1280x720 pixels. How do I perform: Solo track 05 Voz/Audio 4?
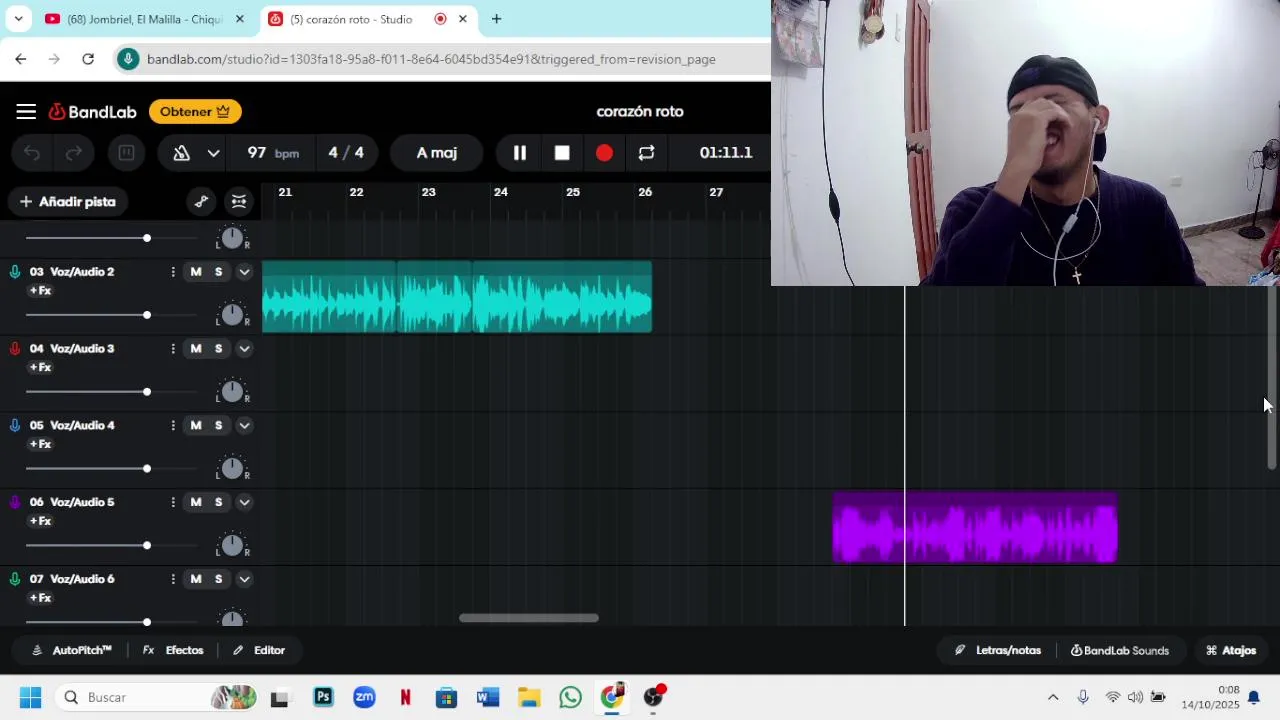(218, 426)
